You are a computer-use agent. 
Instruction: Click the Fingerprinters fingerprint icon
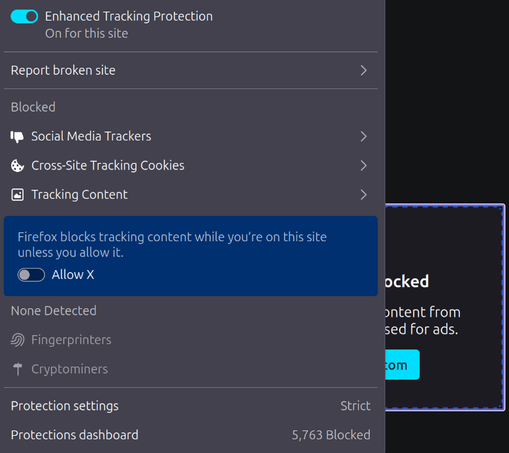[17, 340]
